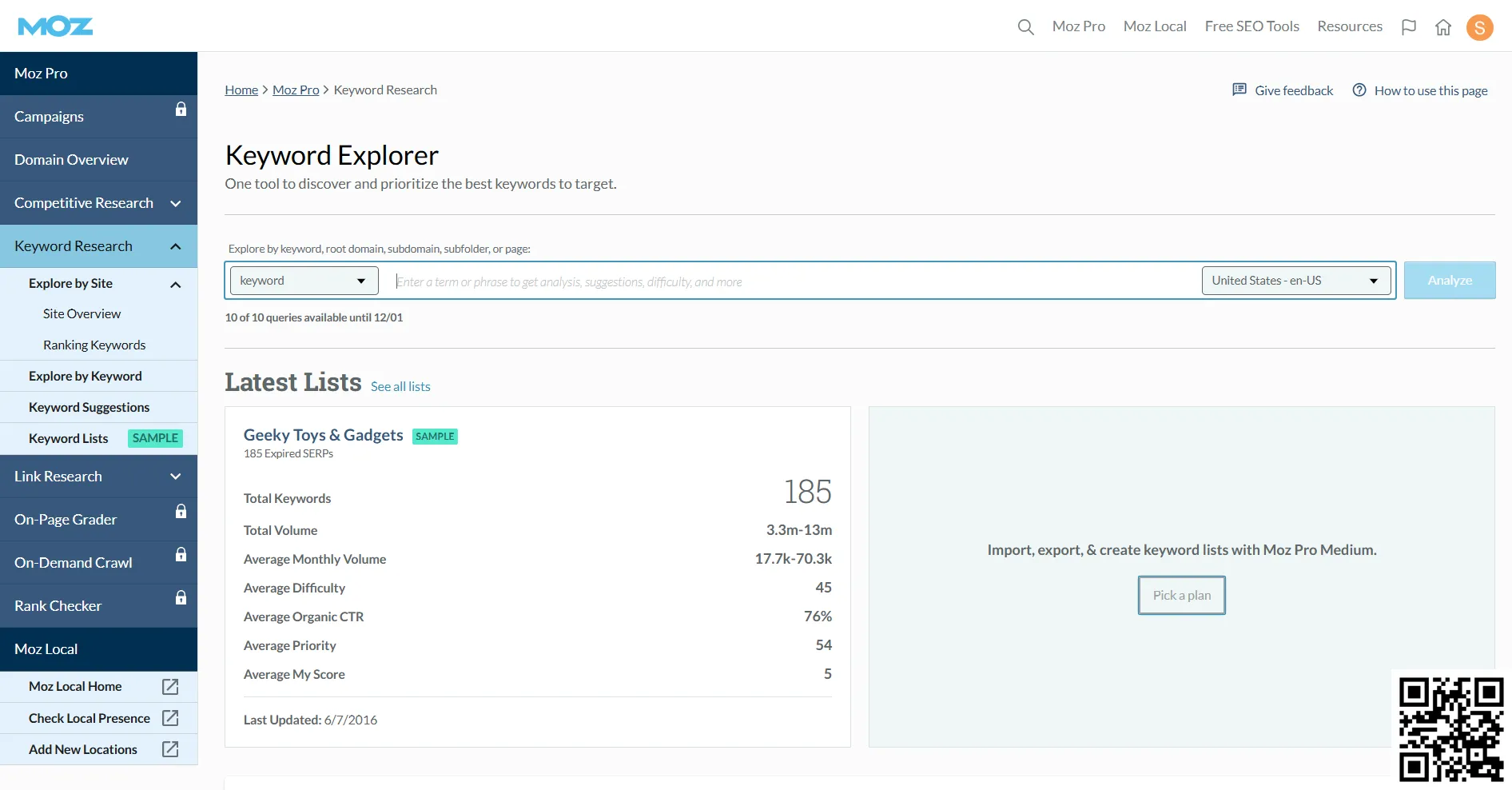Select On-Page Grader in sidebar
1512x790 pixels.
coord(98,520)
